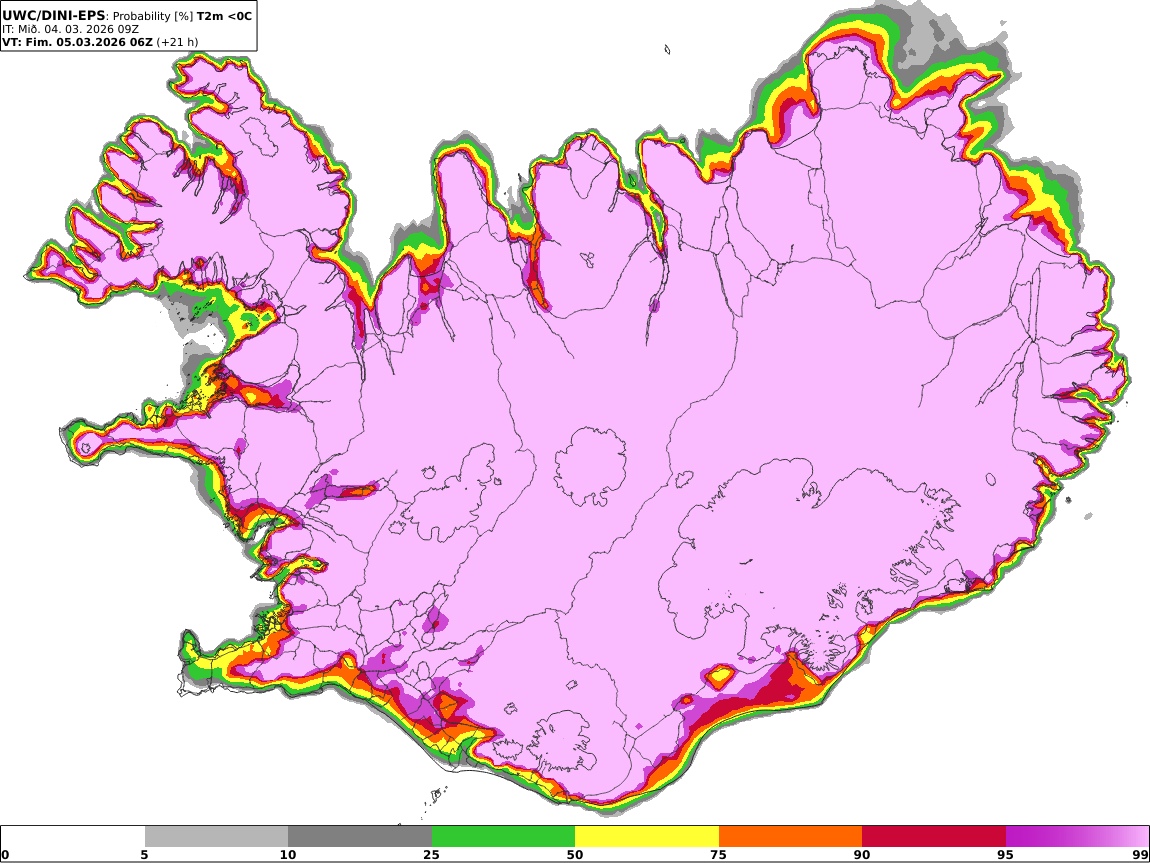Click the purple 95–99 legend gradient segment

[1077, 837]
